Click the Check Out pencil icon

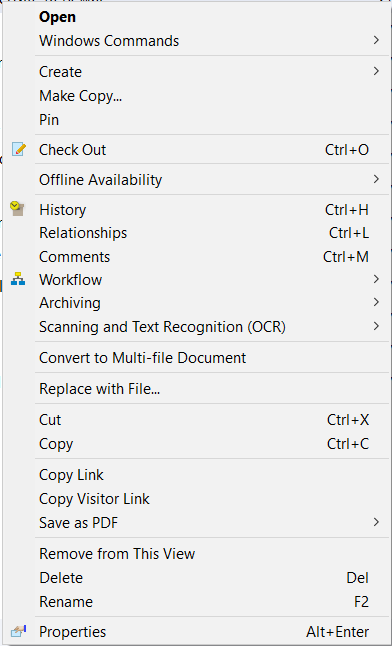(19, 149)
